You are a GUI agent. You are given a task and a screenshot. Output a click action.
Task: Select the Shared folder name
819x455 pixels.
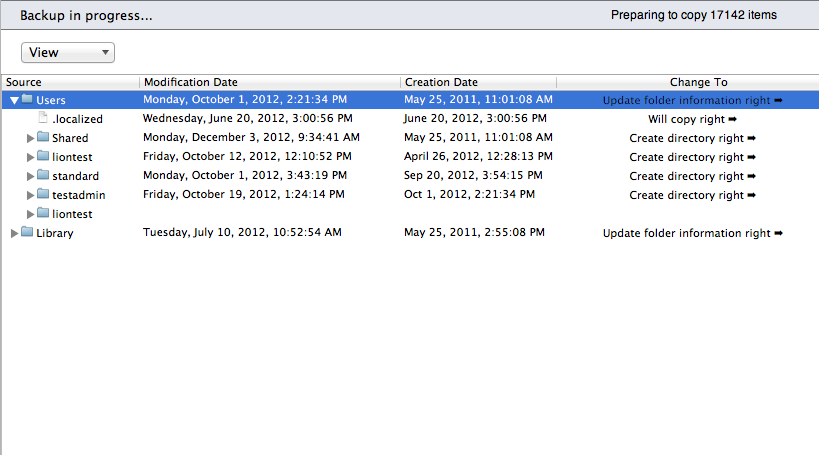70,138
